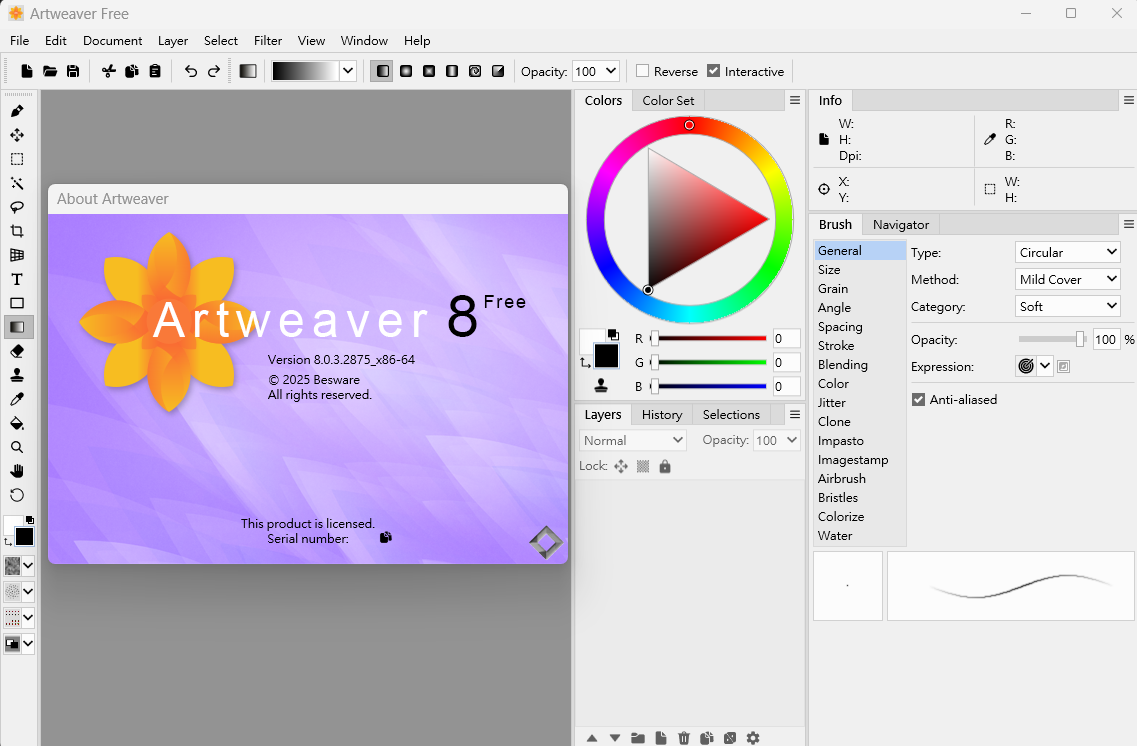Click the red R color slider
1137x746 pixels.
(x=710, y=339)
